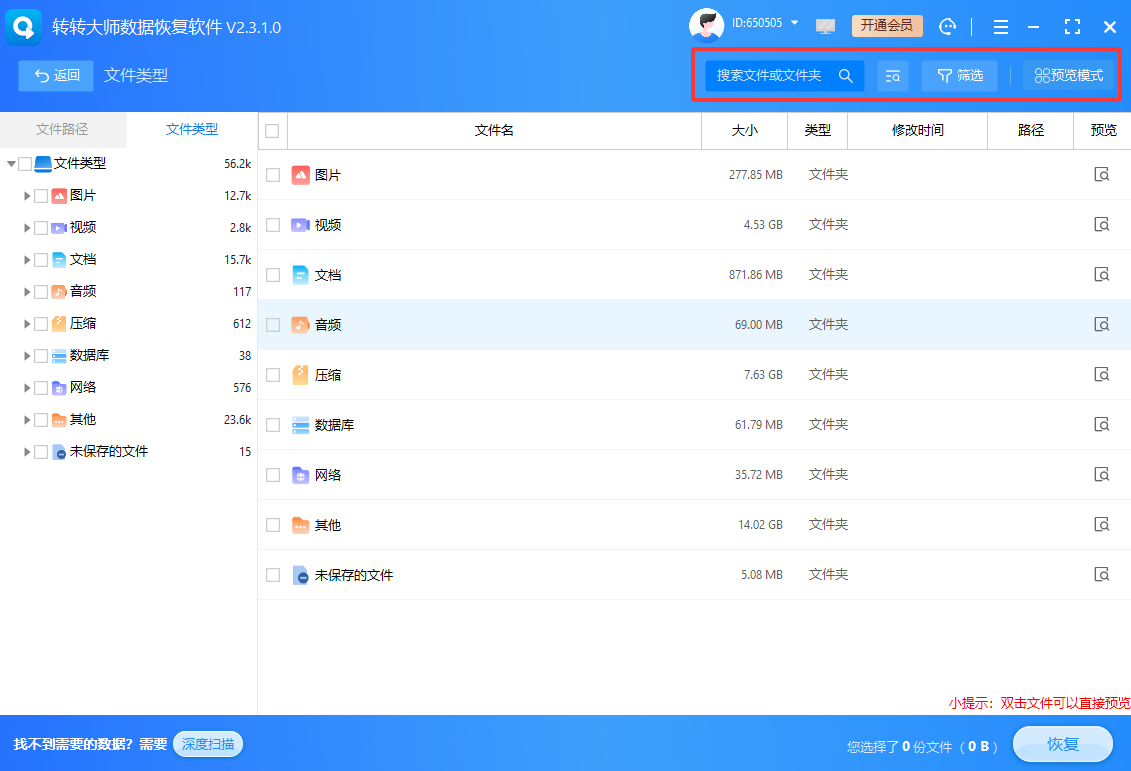The height and width of the screenshot is (771, 1131).
Task: Click the 数据库 icon in file list
Action: click(300, 425)
